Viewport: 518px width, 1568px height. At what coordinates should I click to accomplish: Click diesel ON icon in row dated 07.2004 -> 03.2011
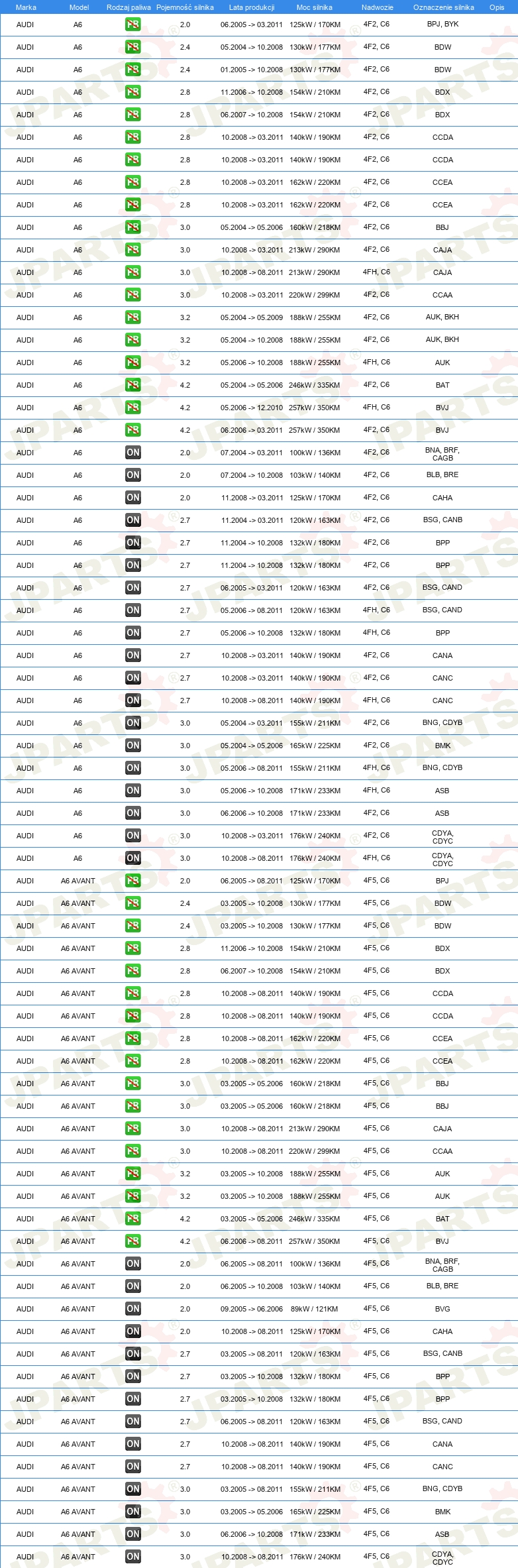(133, 453)
